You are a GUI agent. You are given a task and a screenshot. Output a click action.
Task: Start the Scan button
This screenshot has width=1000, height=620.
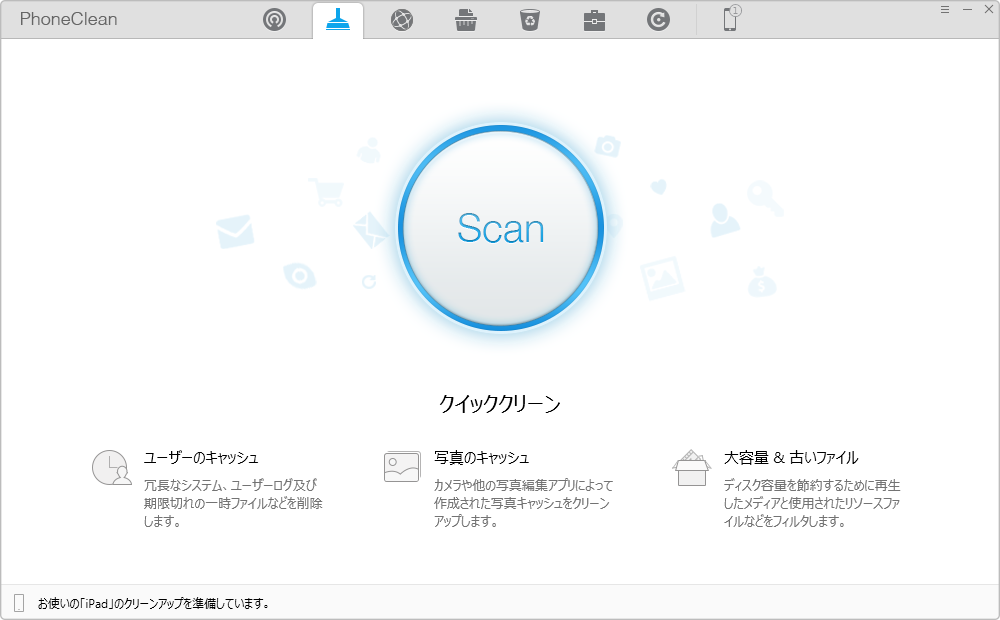coord(501,228)
